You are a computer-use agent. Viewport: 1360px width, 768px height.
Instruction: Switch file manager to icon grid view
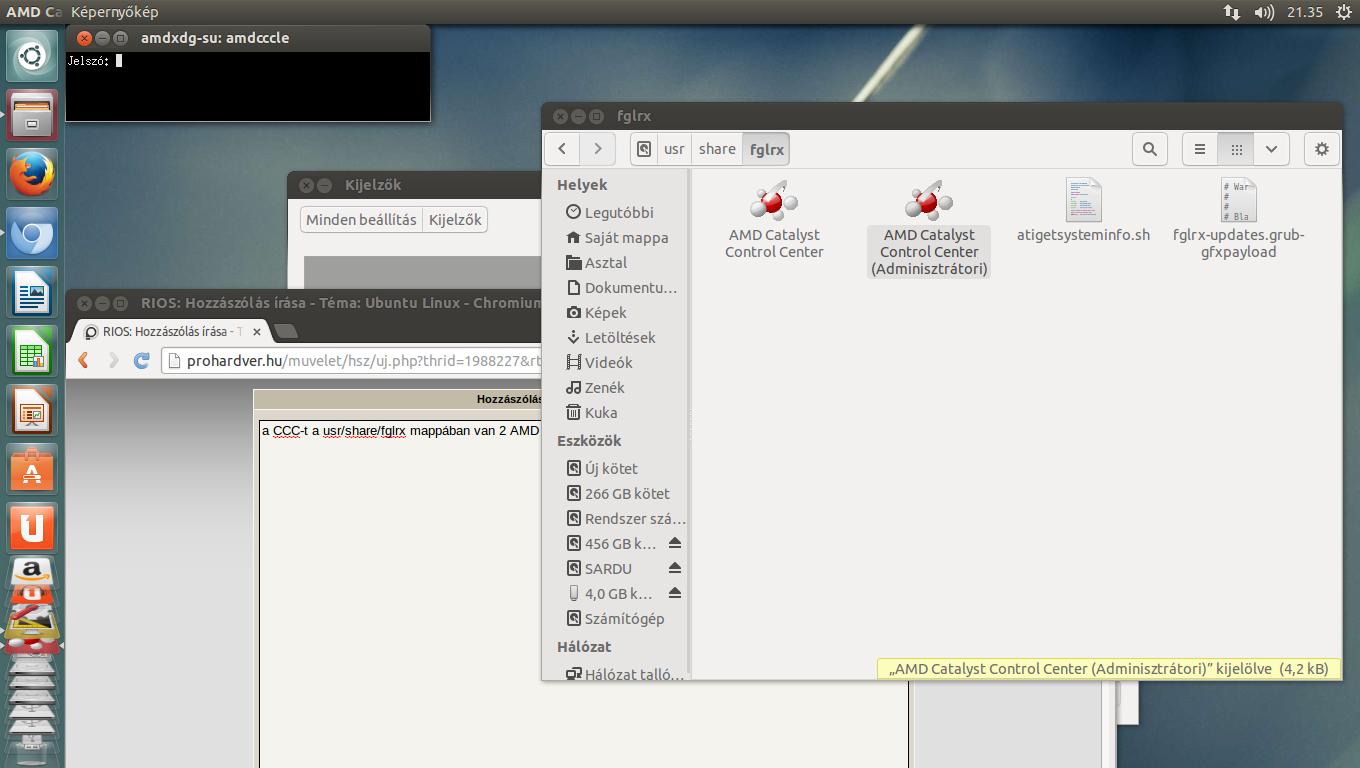(1236, 149)
